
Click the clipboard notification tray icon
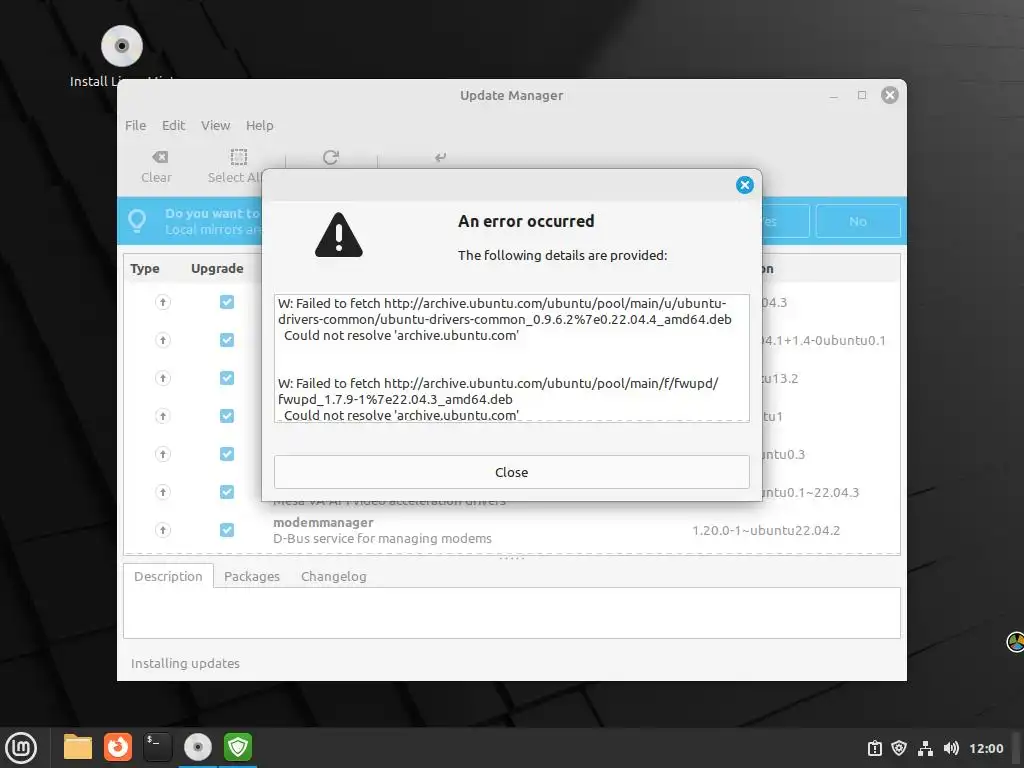874,748
